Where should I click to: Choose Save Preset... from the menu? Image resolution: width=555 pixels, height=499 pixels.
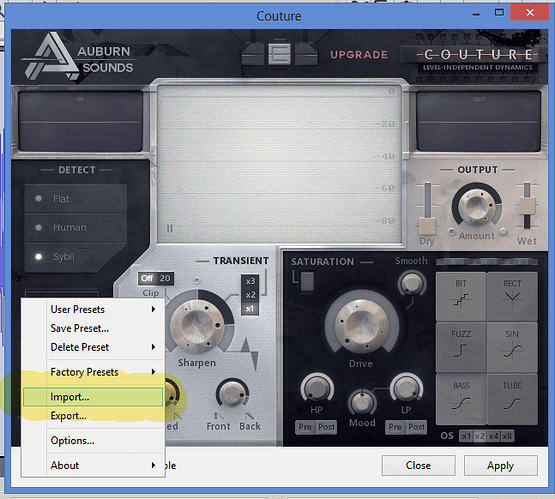pyautogui.click(x=93, y=328)
